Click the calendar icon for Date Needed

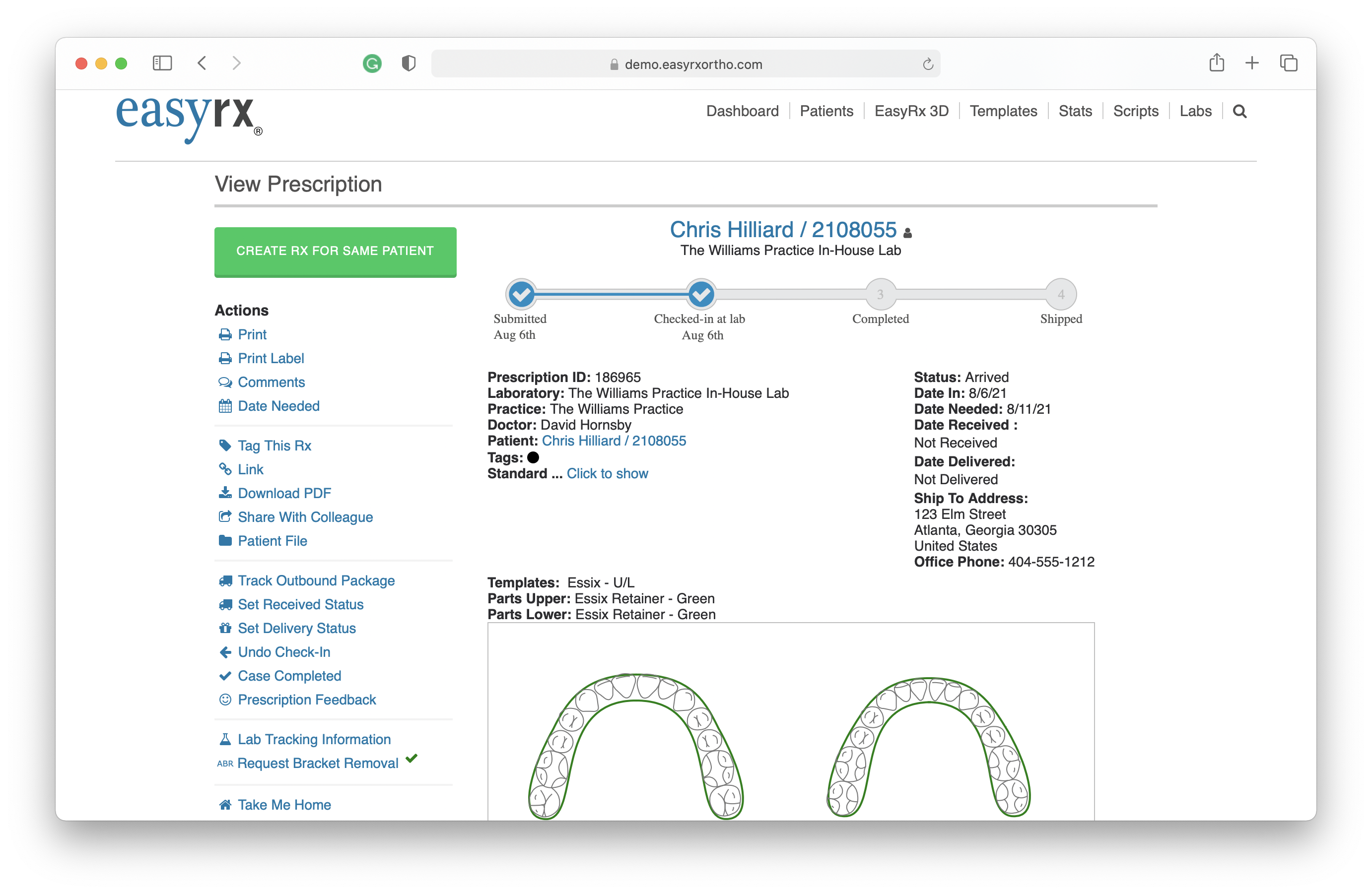click(225, 406)
